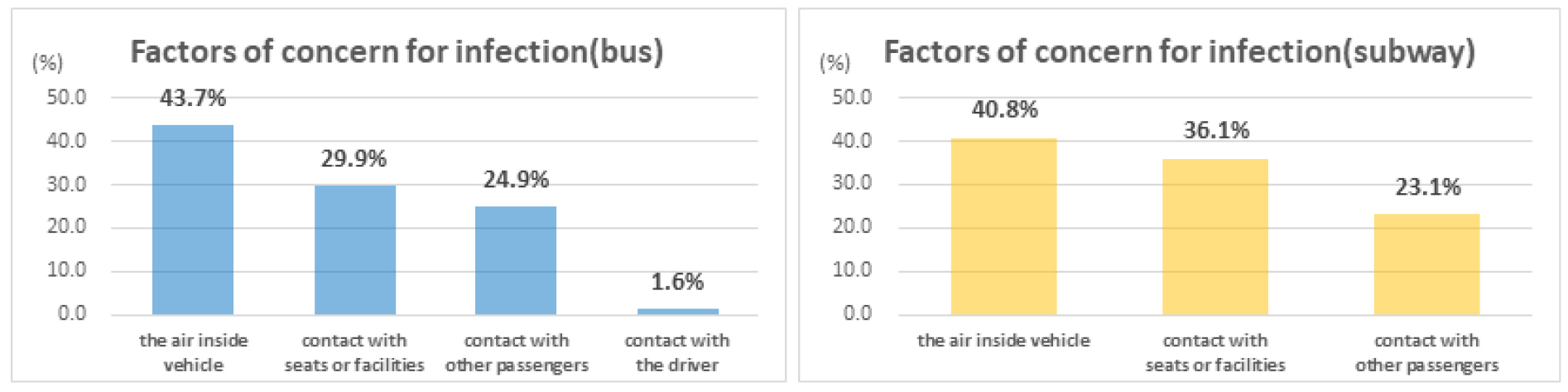Click subway chart "the air inside vehicle" label
The height and width of the screenshot is (392, 1568).
point(1003,341)
